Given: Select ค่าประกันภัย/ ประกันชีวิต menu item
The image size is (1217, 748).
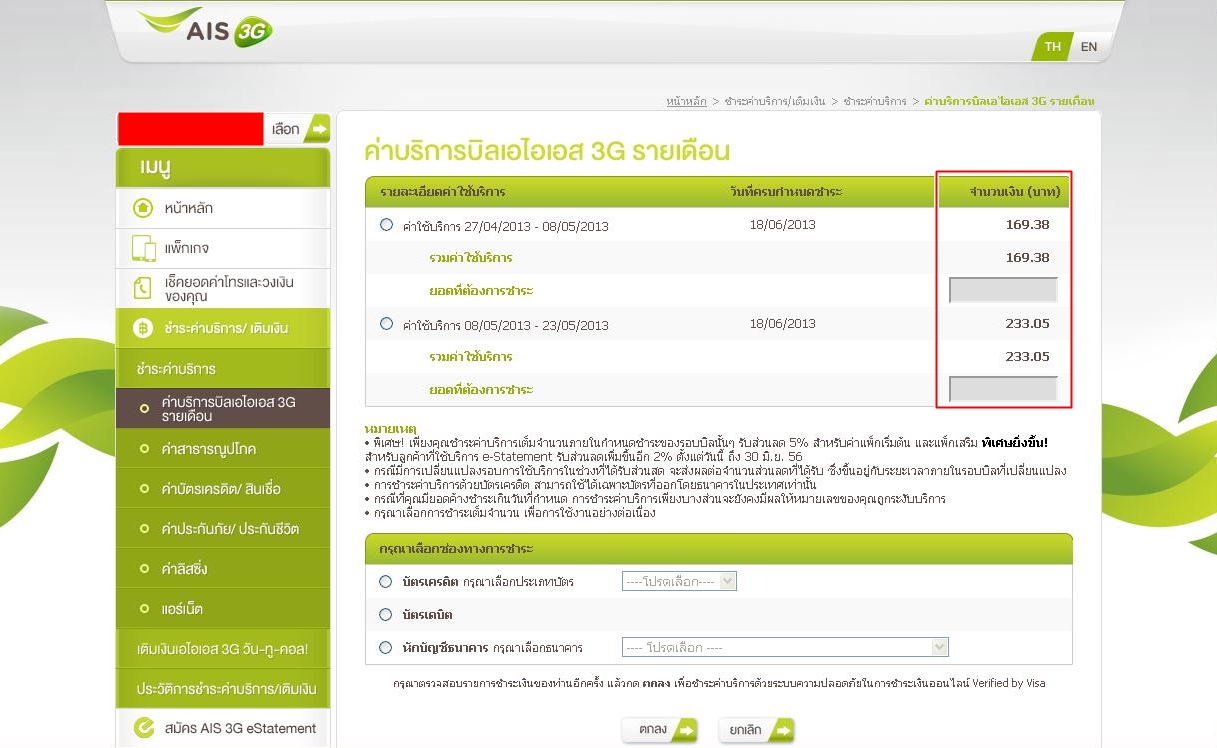Looking at the screenshot, I should [223, 528].
